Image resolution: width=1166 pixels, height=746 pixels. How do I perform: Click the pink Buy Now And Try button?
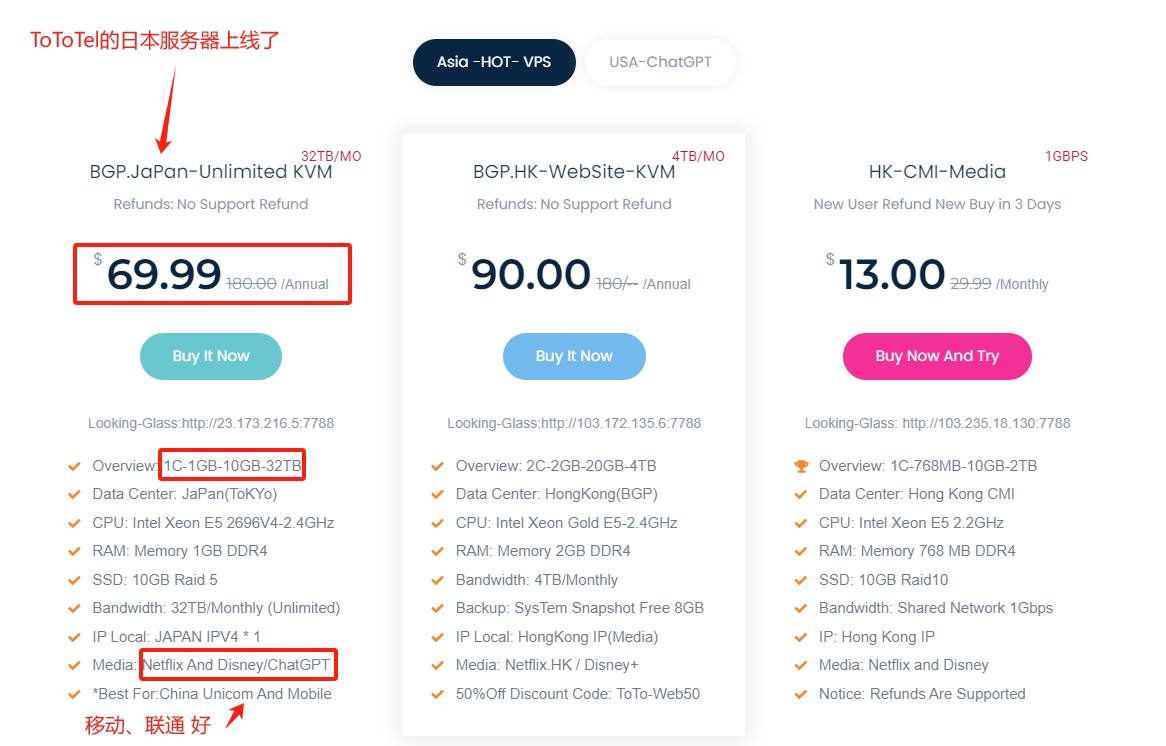coord(937,356)
